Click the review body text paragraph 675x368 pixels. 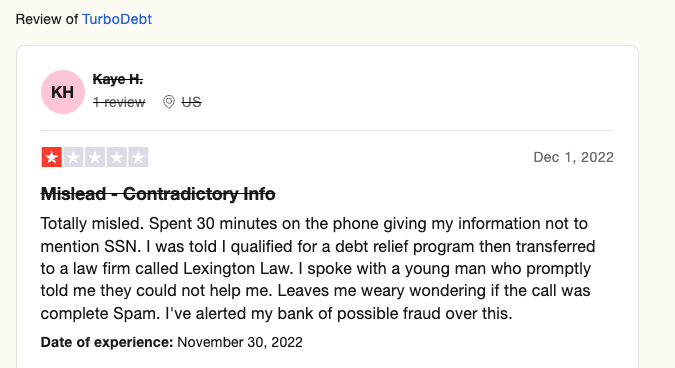point(318,269)
